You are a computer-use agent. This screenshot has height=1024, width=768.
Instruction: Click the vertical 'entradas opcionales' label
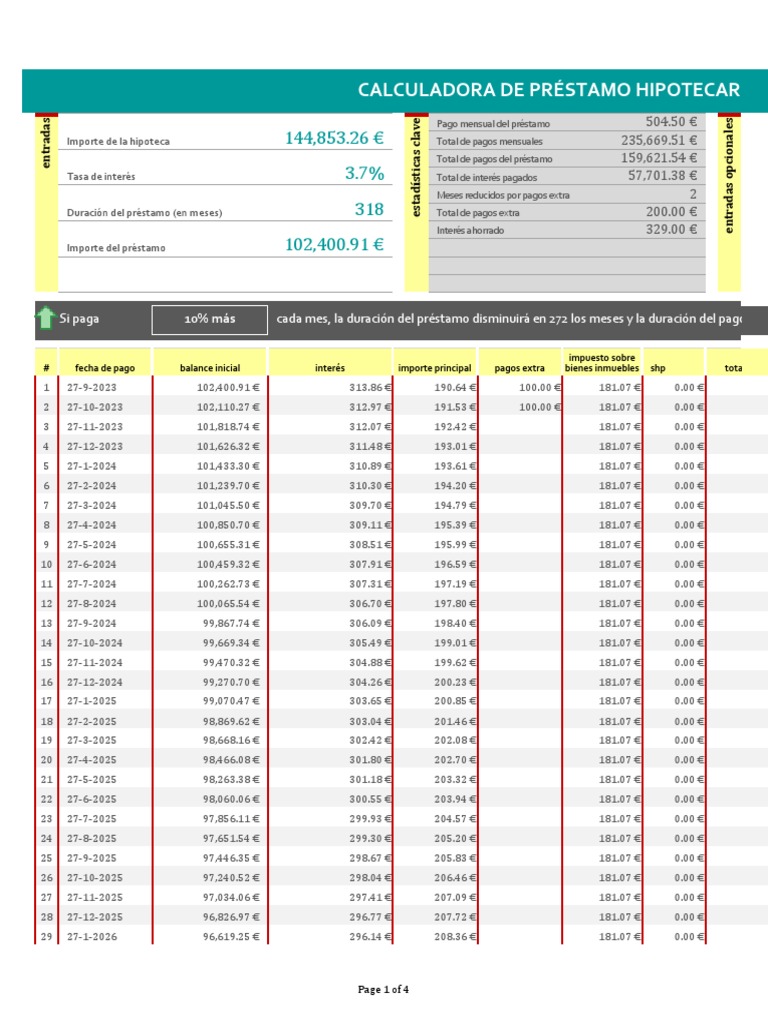point(729,175)
